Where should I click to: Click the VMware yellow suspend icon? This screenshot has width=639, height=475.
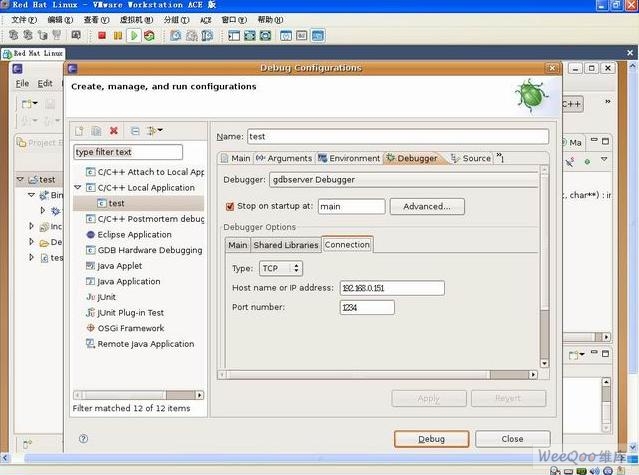(x=118, y=36)
